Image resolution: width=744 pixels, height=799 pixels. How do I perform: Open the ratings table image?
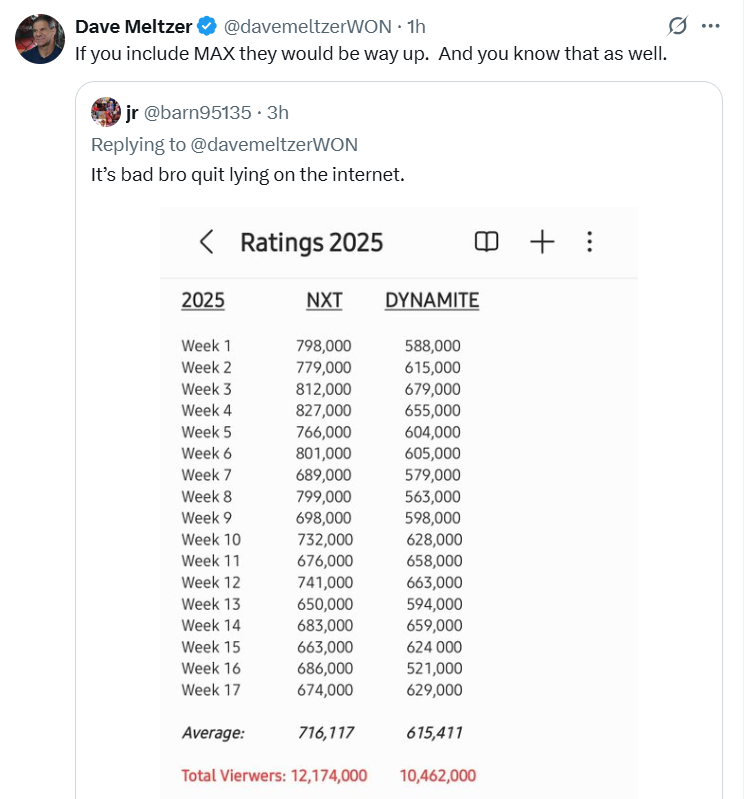(398, 502)
